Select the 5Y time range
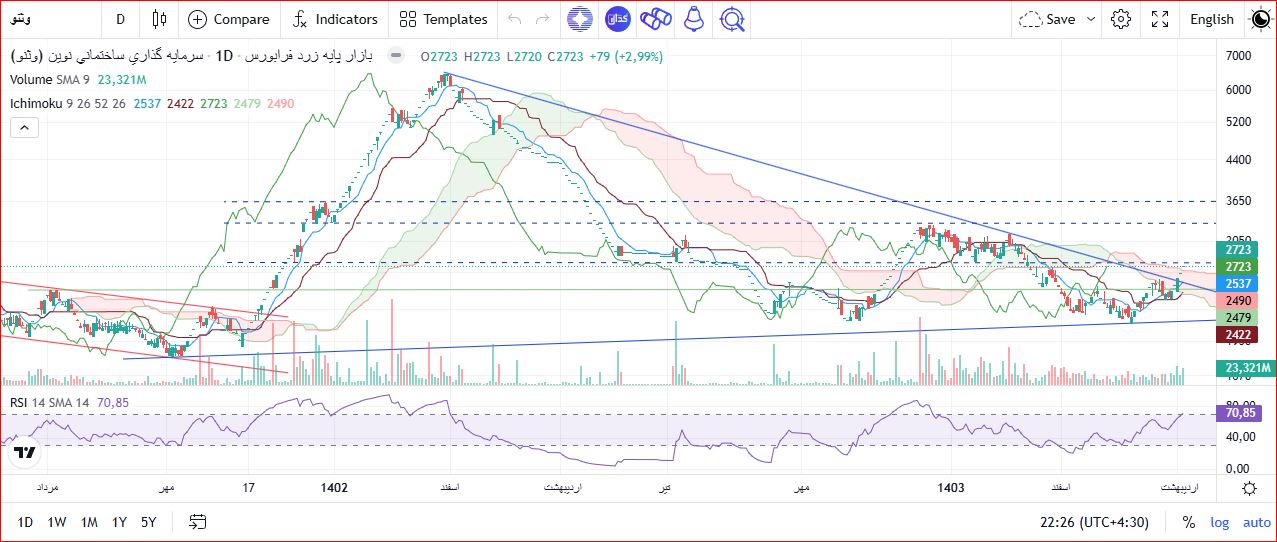 pyautogui.click(x=148, y=522)
